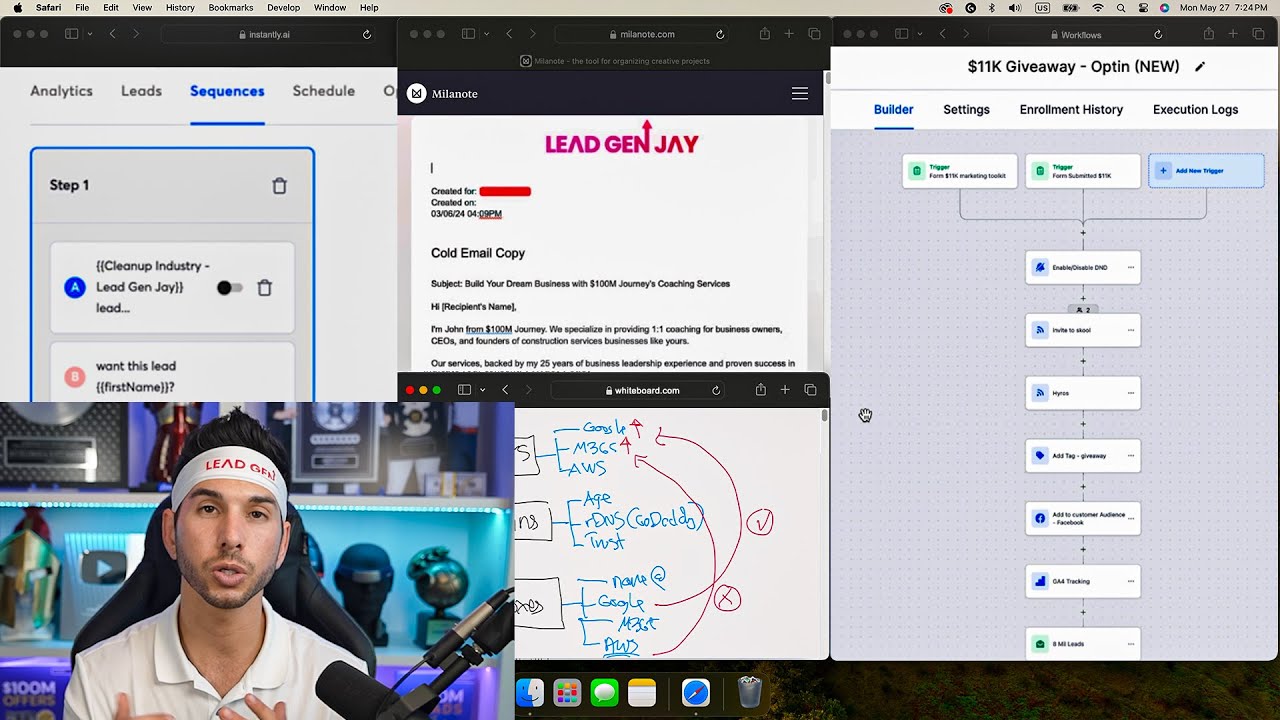Open Notes from the Dock
1280x720 pixels.
[x=642, y=692]
